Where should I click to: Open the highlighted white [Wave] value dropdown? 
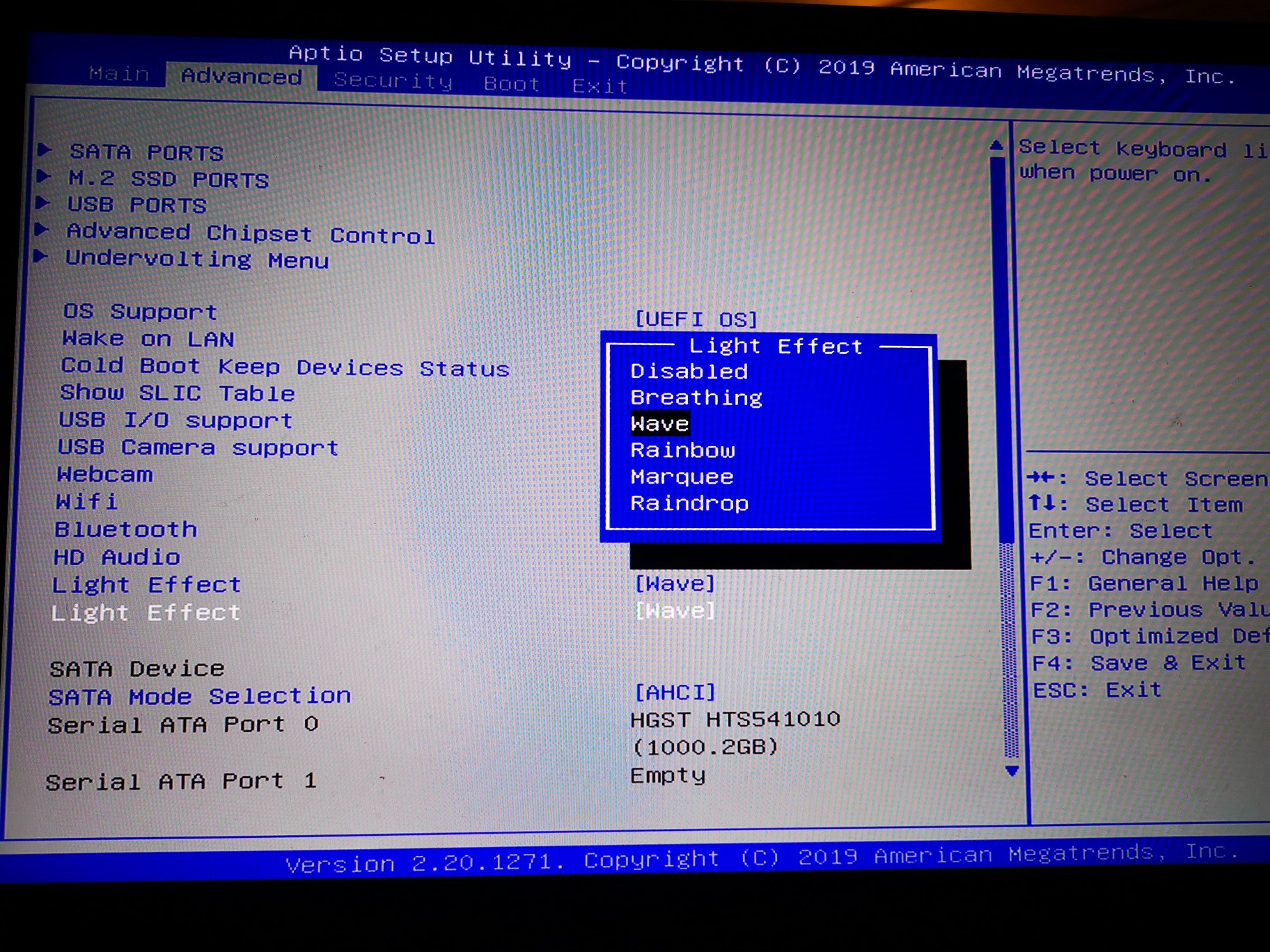tap(675, 610)
